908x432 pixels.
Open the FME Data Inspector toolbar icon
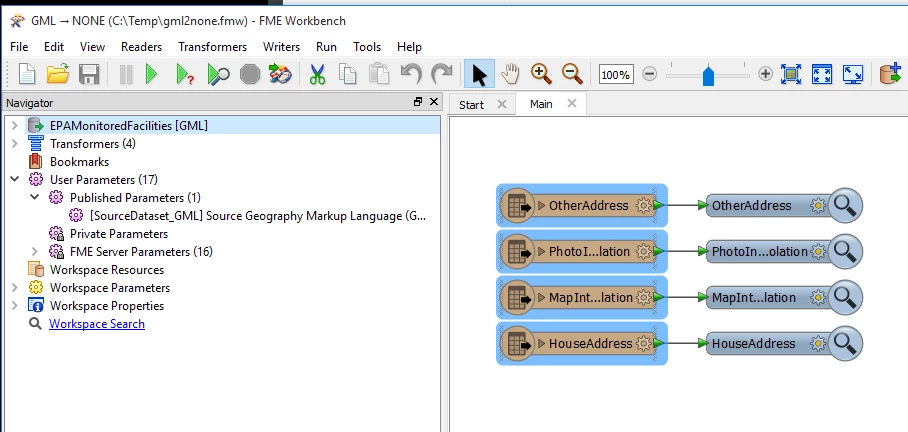coord(280,75)
